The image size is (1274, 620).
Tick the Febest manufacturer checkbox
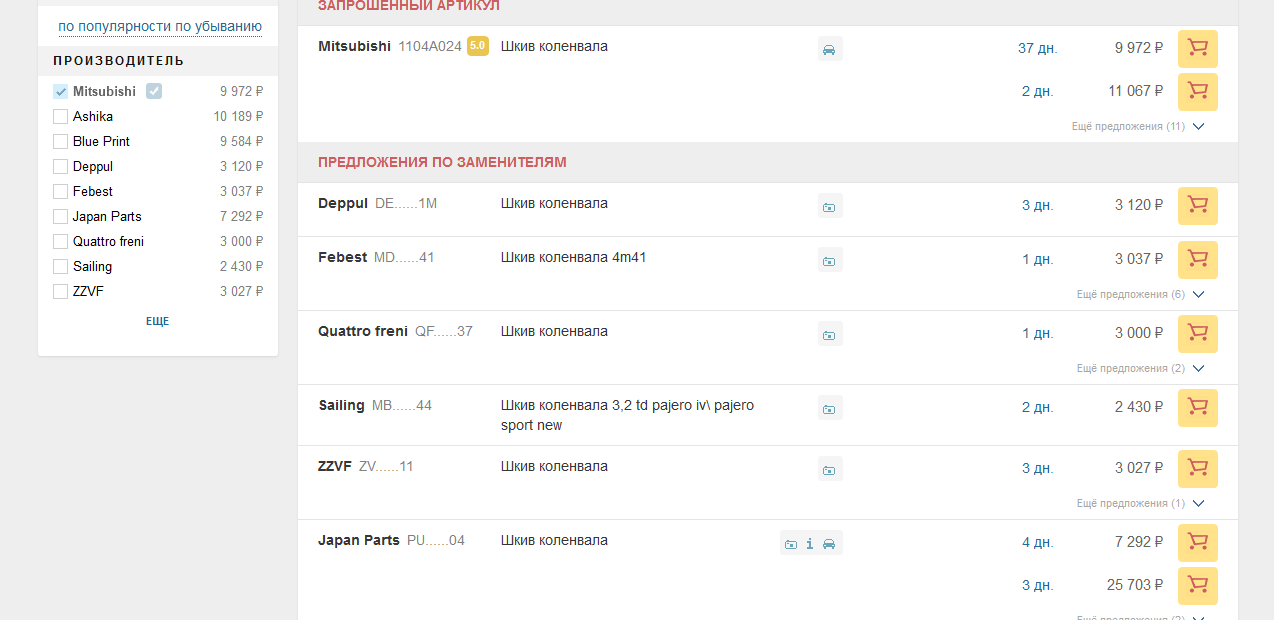61,192
